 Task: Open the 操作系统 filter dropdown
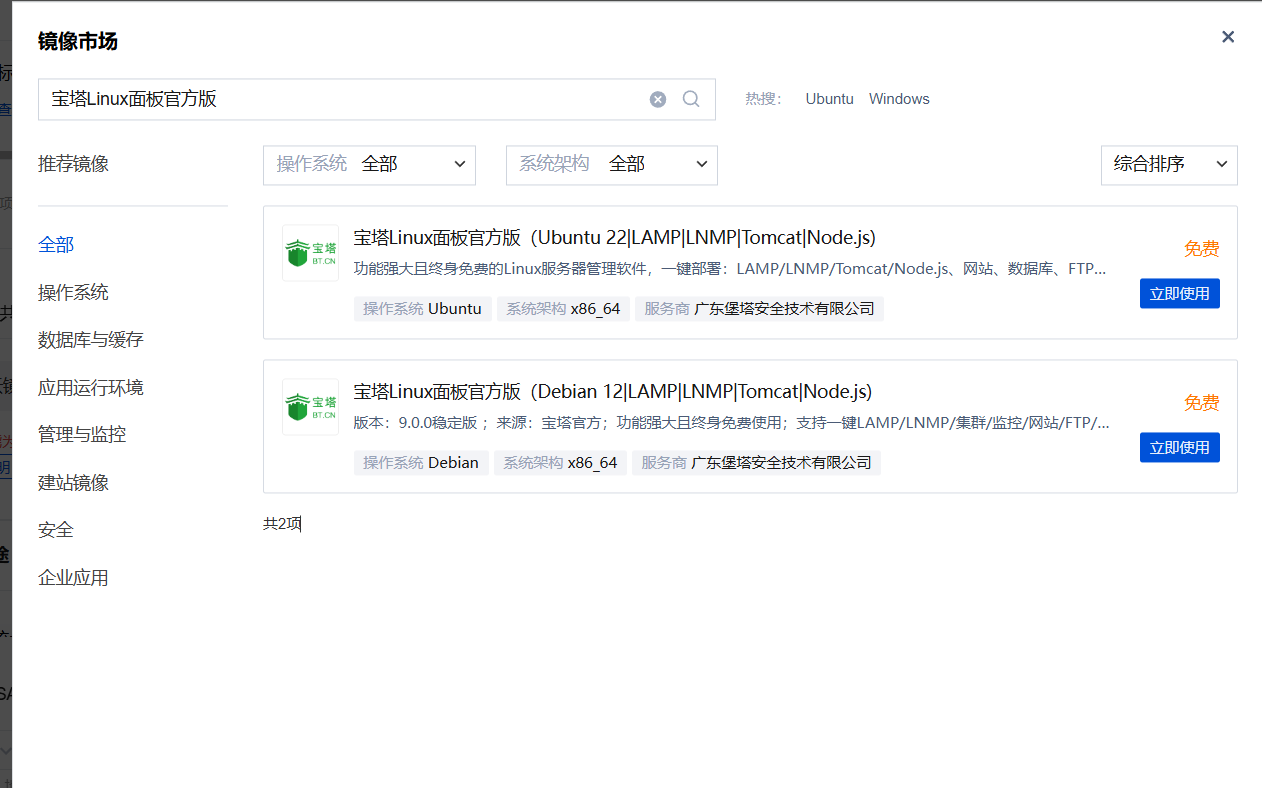369,165
